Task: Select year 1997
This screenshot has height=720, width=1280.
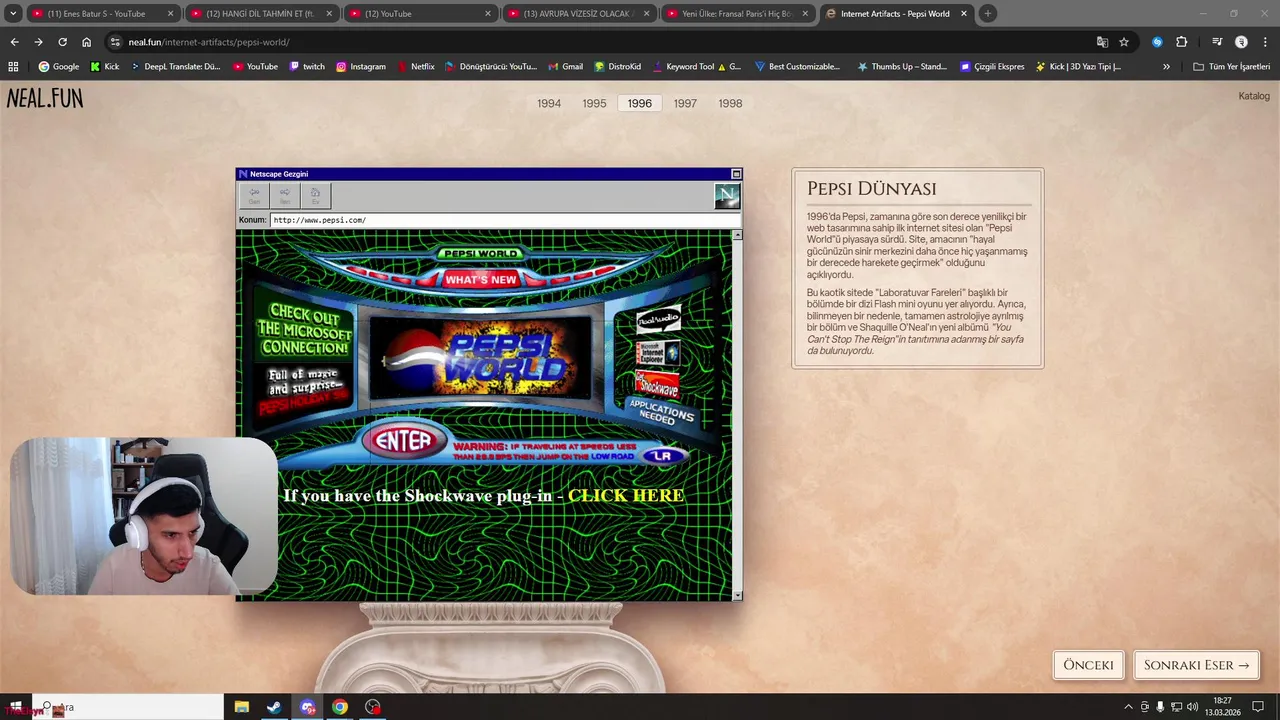Action: pyautogui.click(x=685, y=103)
